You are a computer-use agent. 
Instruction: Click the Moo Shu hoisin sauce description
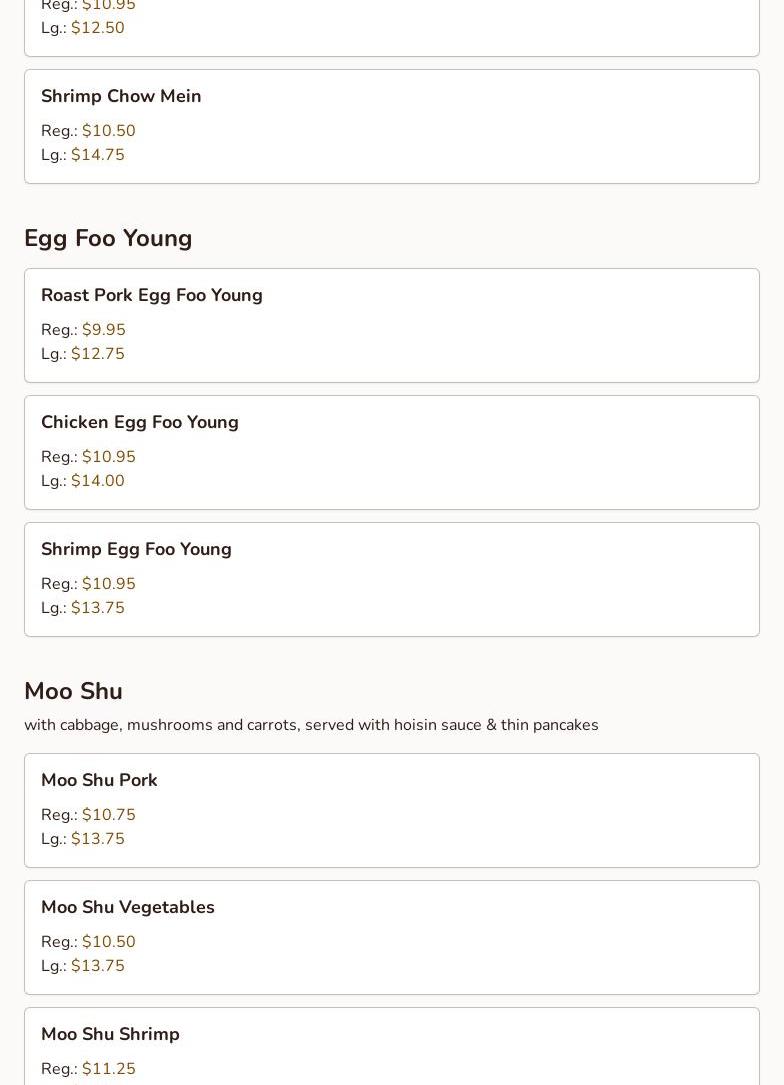click(311, 725)
